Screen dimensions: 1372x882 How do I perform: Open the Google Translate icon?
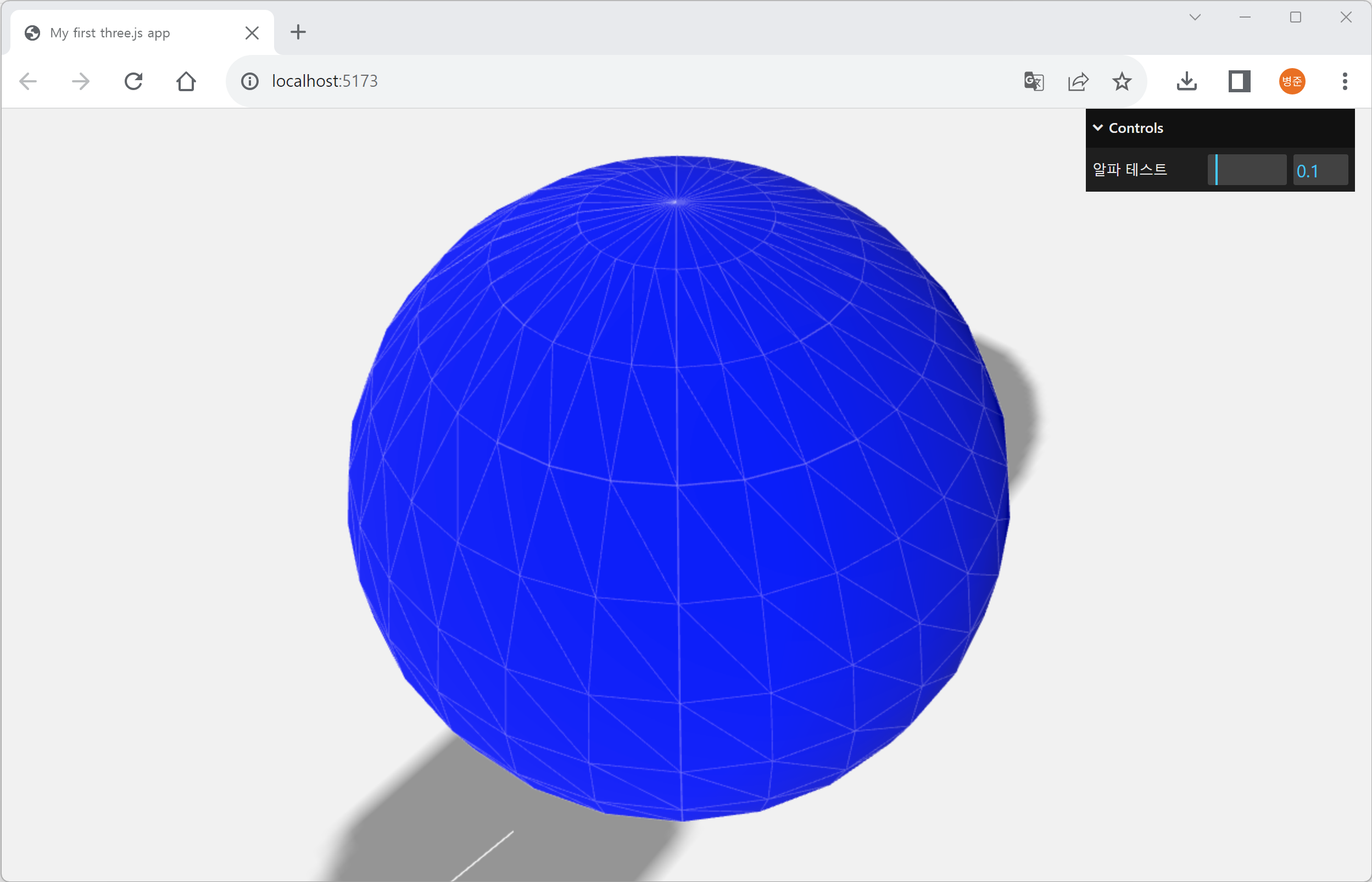1034,81
